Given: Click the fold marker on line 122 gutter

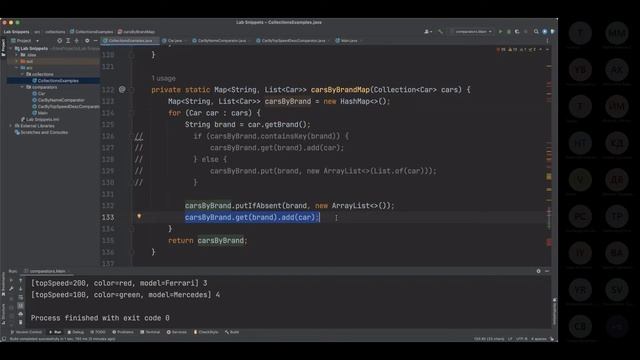Looking at the screenshot, I should 131,89.
